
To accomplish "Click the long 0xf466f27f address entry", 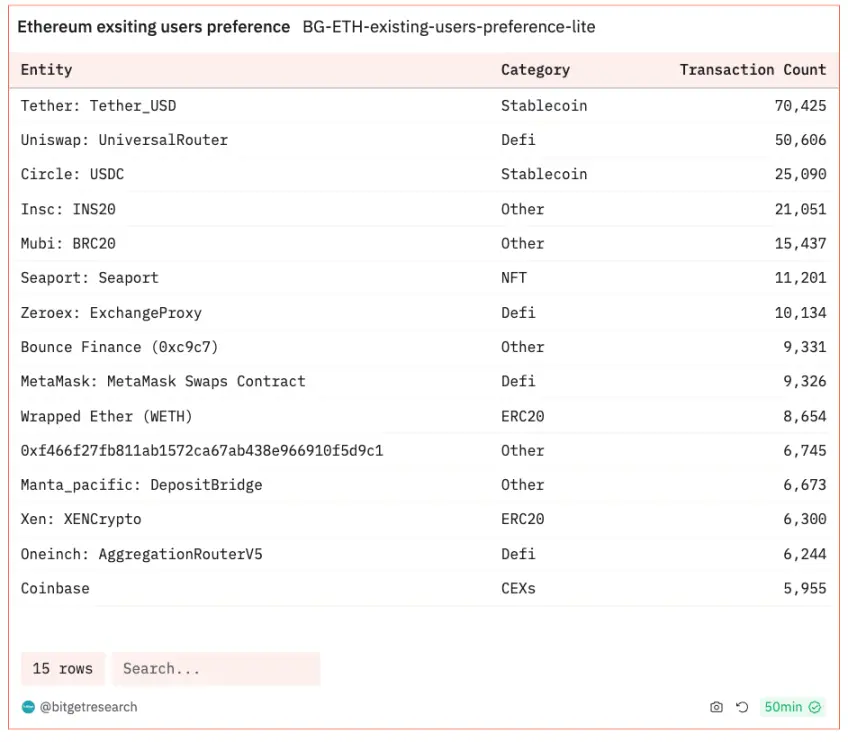I will (x=202, y=450).
